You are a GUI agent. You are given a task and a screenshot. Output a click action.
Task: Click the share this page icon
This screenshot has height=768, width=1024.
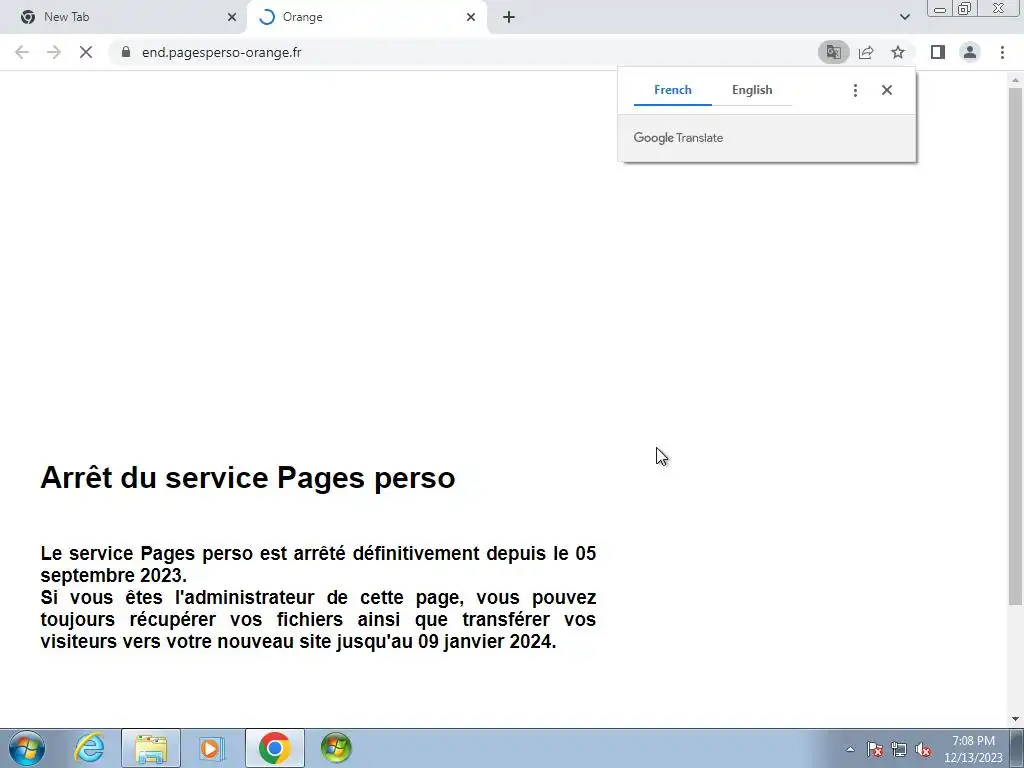(866, 52)
